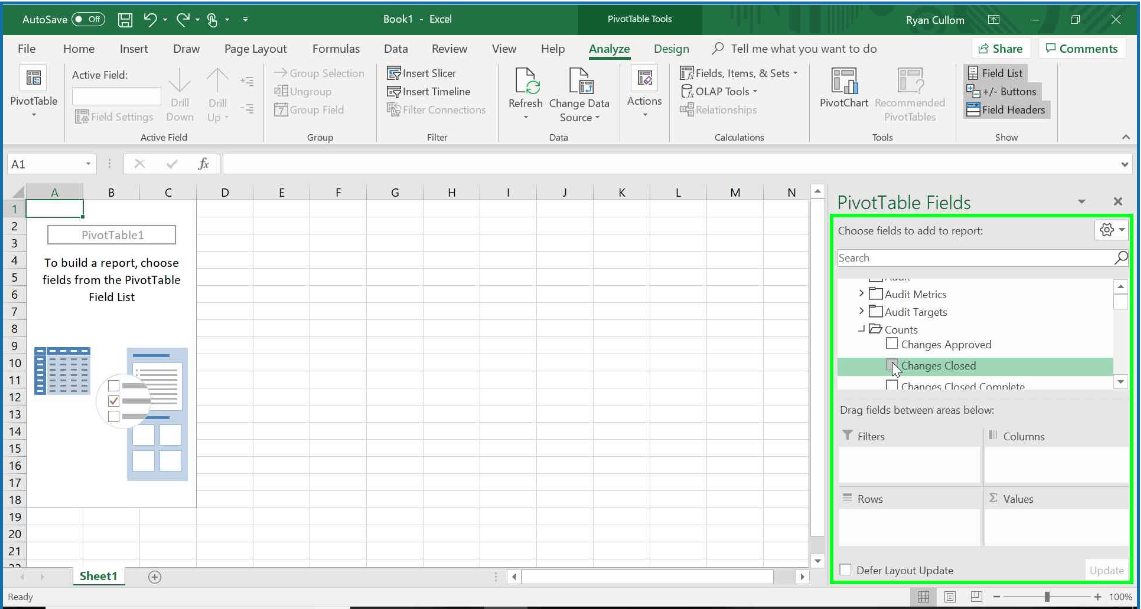Viewport: 1141px width, 609px height.
Task: Click the Update button
Action: click(1106, 570)
